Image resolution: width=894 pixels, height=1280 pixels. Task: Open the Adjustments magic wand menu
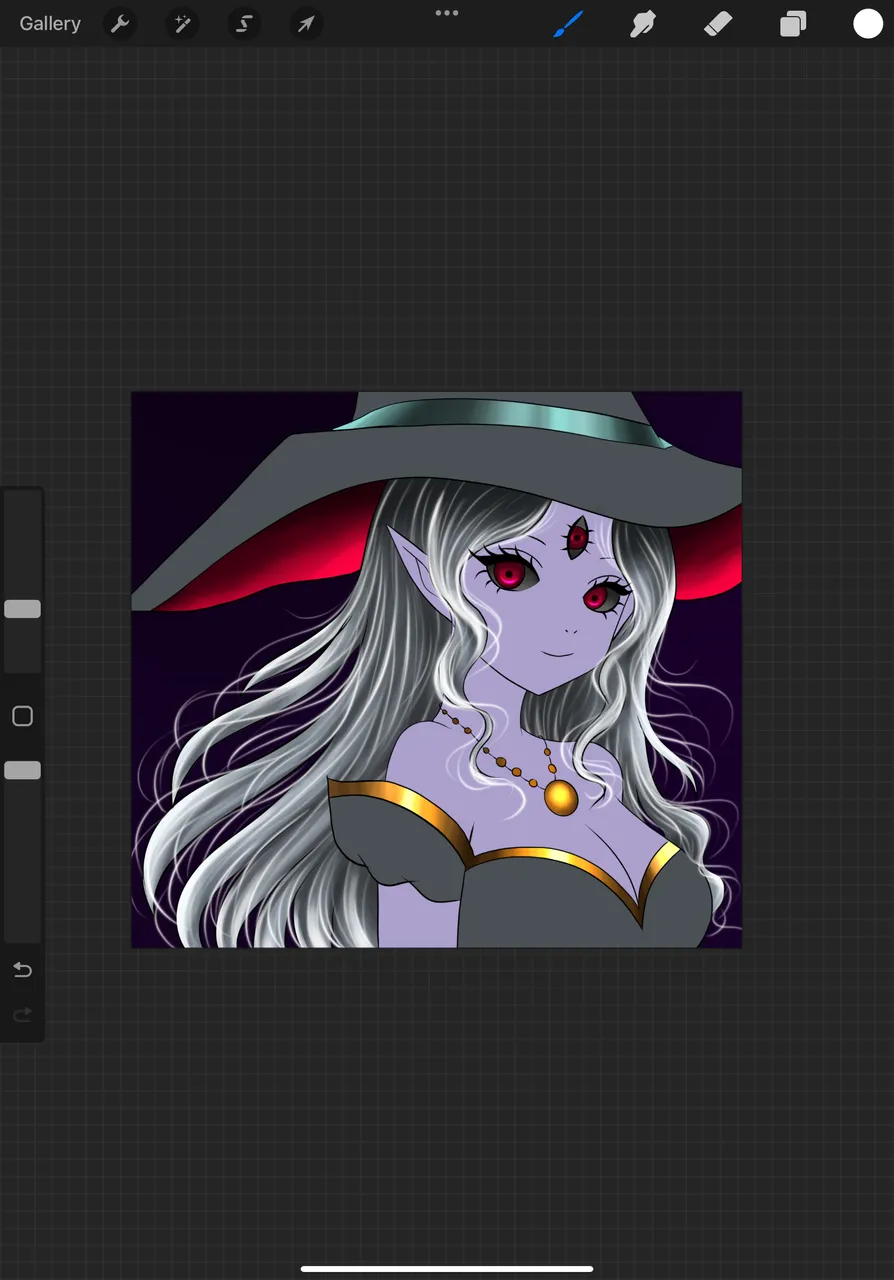coord(182,24)
